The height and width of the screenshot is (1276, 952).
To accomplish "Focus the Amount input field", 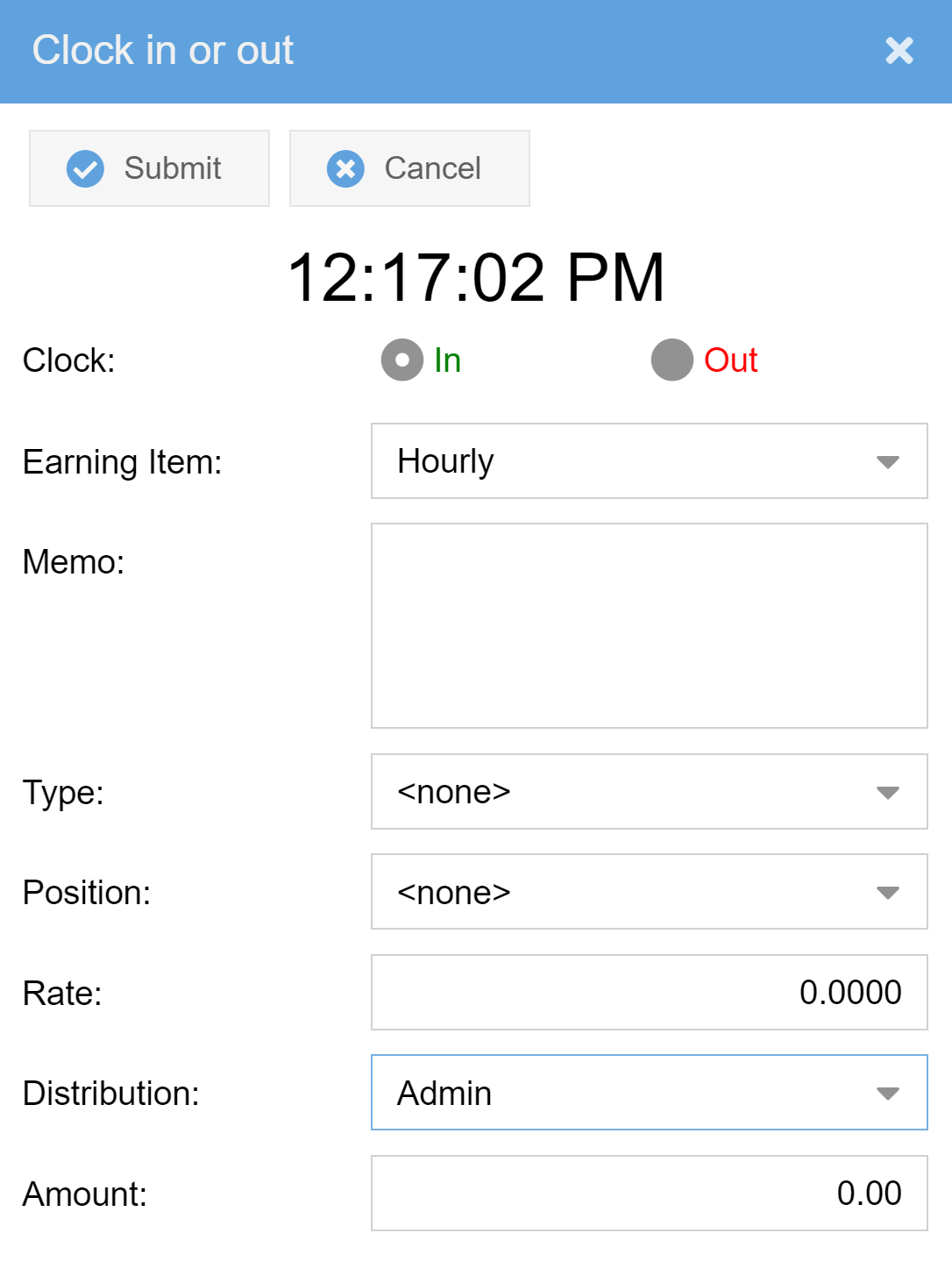I will (x=649, y=1194).
